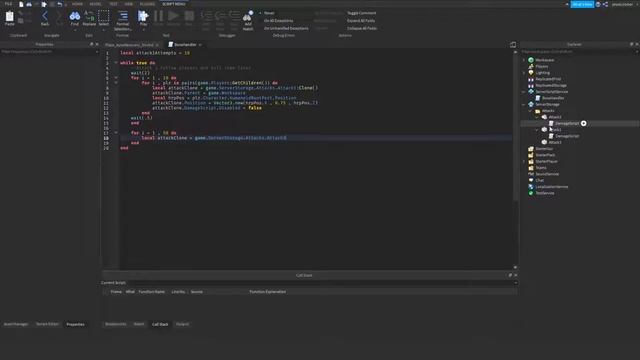
Task: Collapse the ServerStorage node
Action: 524,104
